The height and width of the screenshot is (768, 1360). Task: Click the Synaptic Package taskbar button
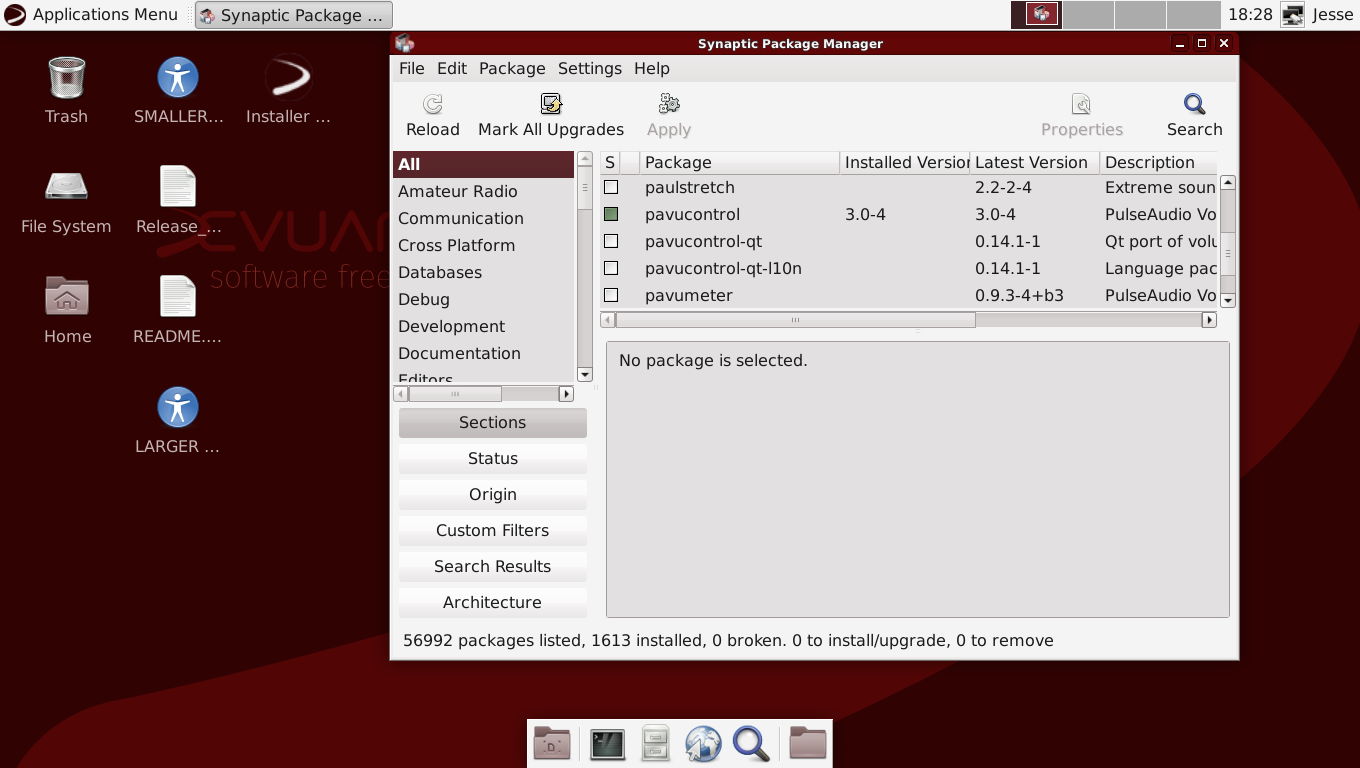[293, 15]
